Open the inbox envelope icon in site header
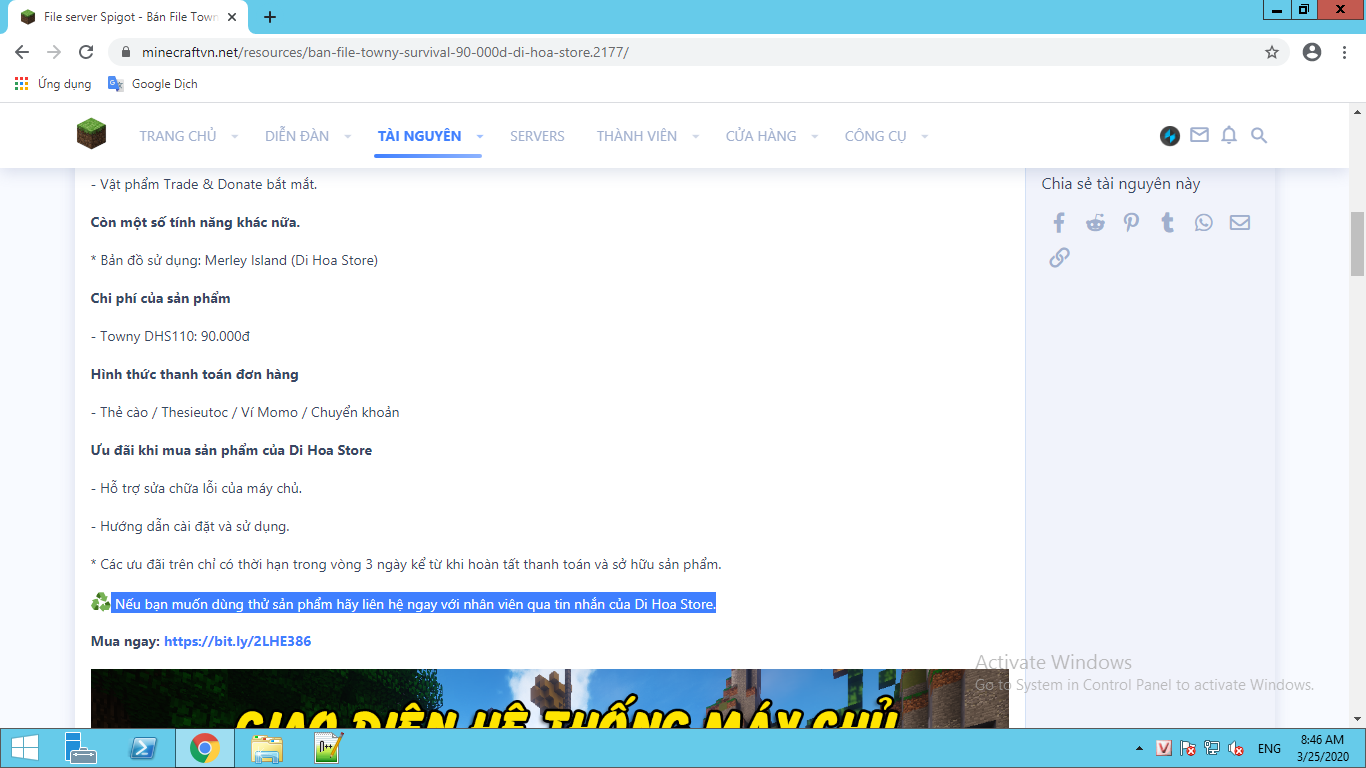The height and width of the screenshot is (768, 1366). 1199,135
